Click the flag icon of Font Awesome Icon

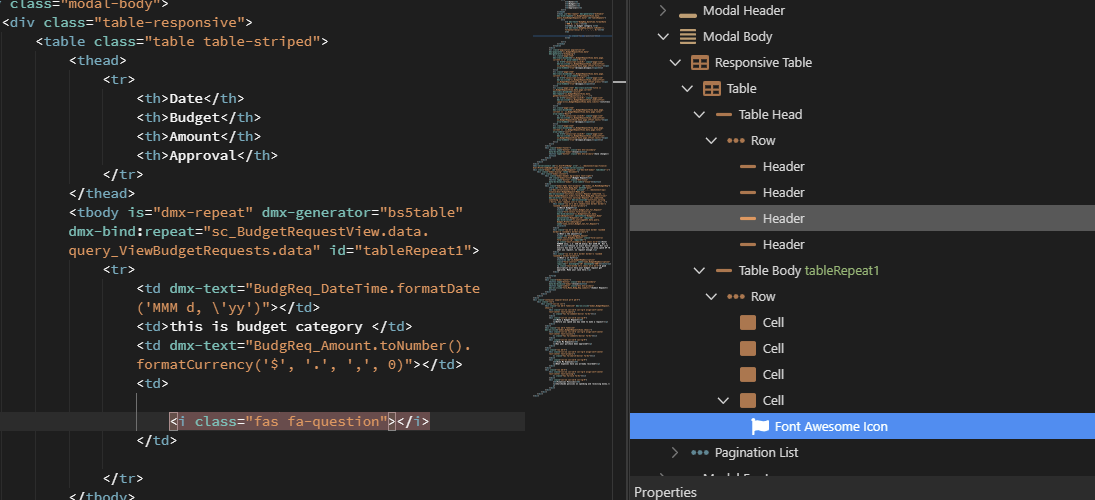[x=760, y=426]
